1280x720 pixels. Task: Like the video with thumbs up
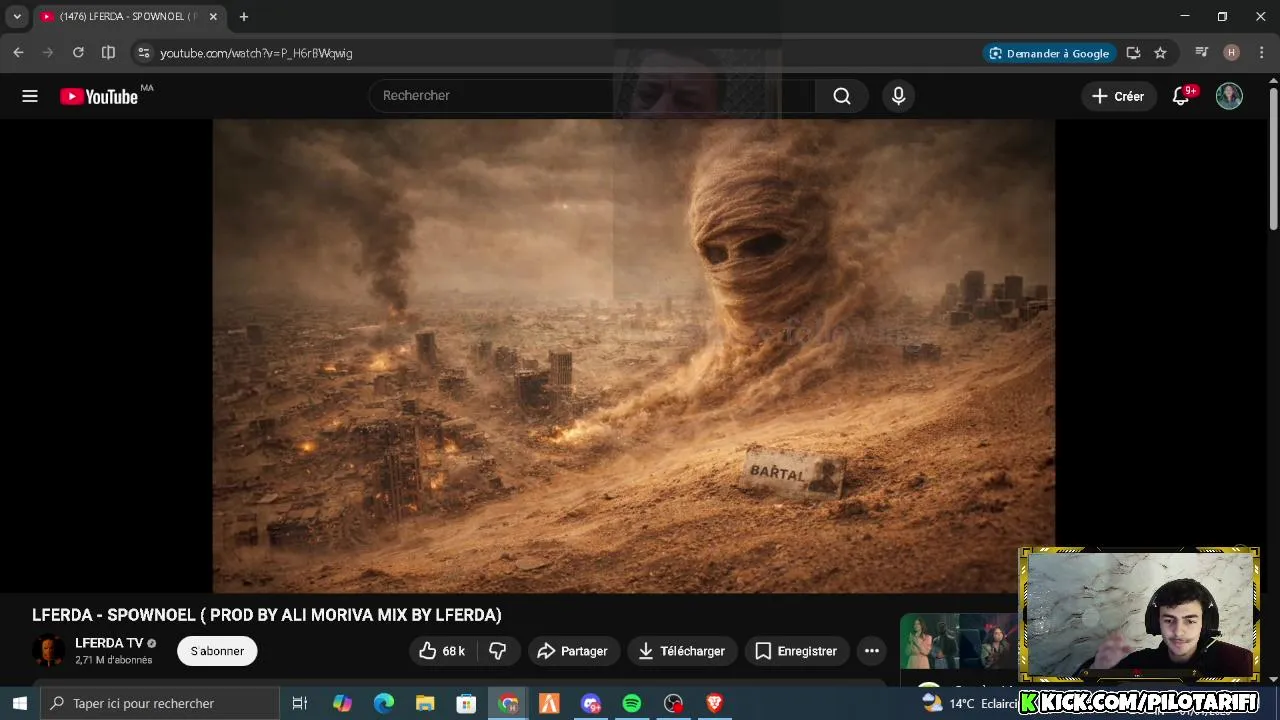point(442,651)
